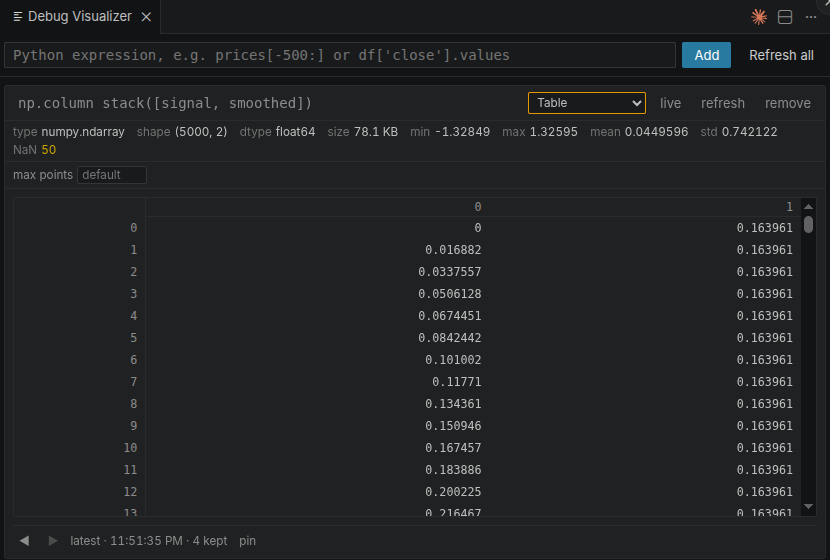Go to previous snapshot with left arrow
This screenshot has height=560, width=830.
click(24, 540)
